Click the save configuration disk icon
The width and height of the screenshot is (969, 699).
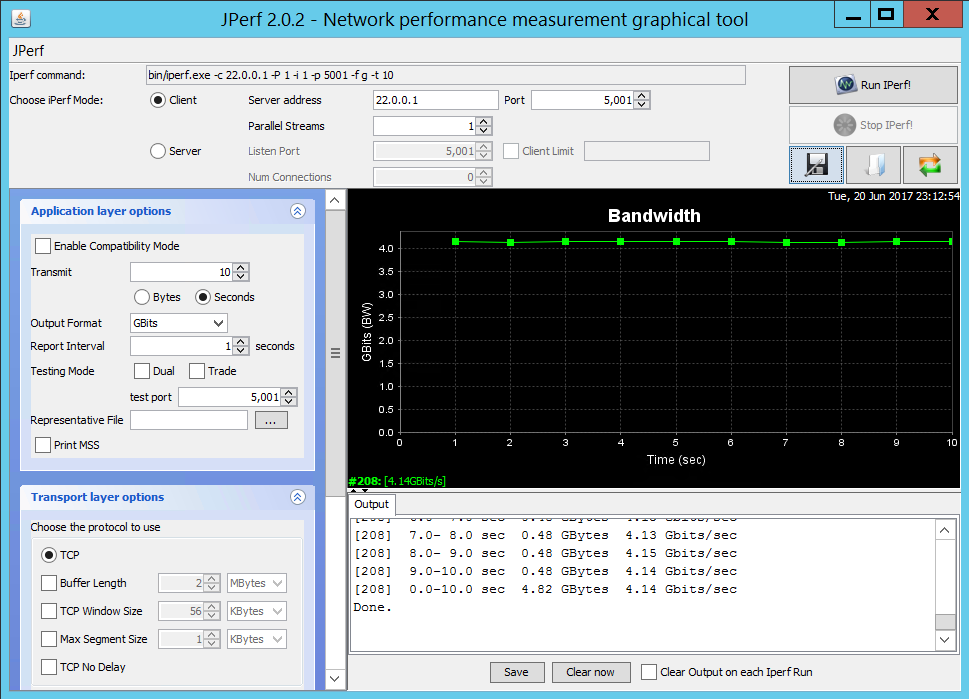[816, 165]
